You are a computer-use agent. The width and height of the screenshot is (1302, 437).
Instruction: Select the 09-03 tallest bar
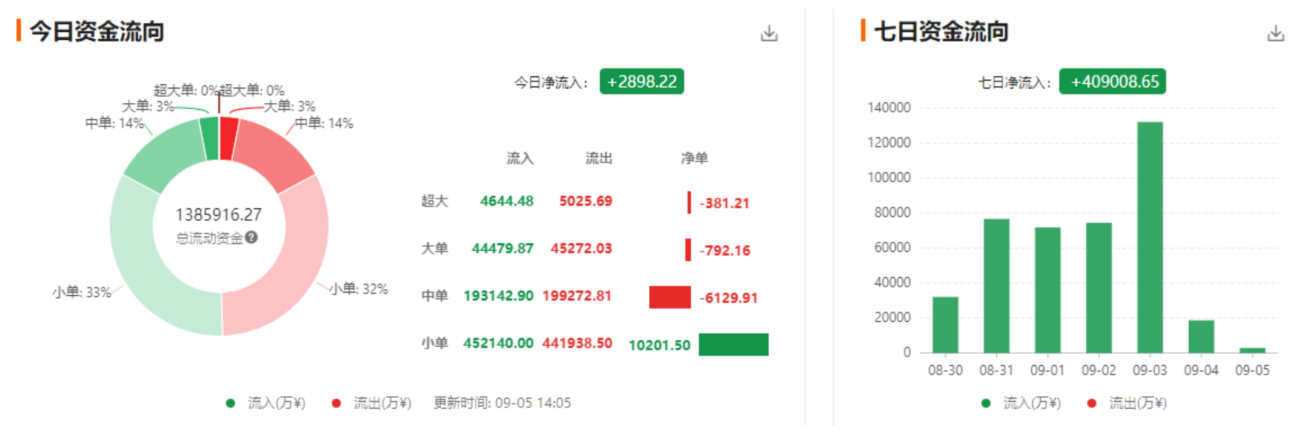[x=1149, y=237]
